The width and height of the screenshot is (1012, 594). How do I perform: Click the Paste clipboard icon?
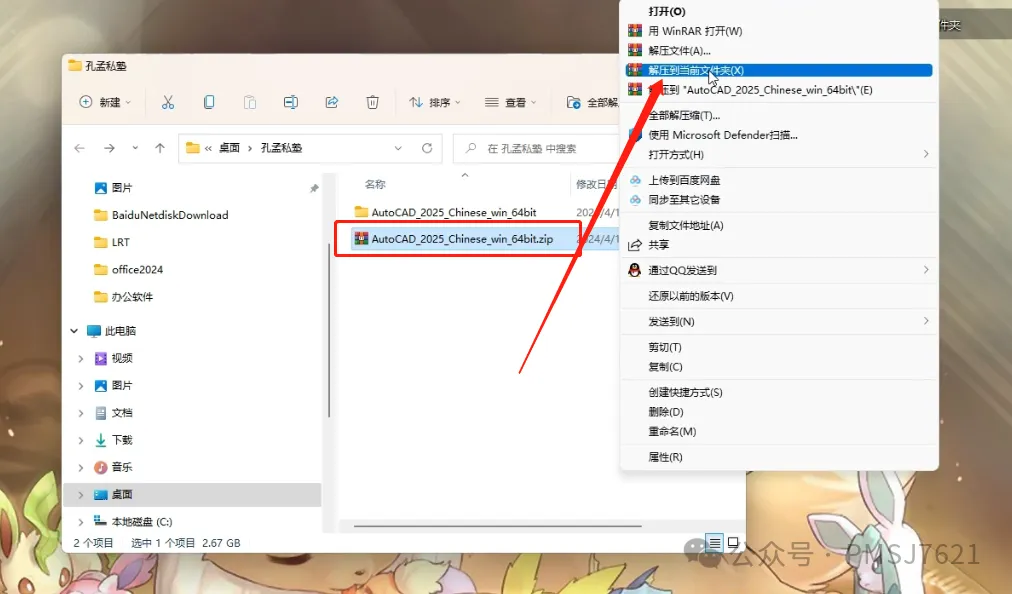[x=250, y=102]
